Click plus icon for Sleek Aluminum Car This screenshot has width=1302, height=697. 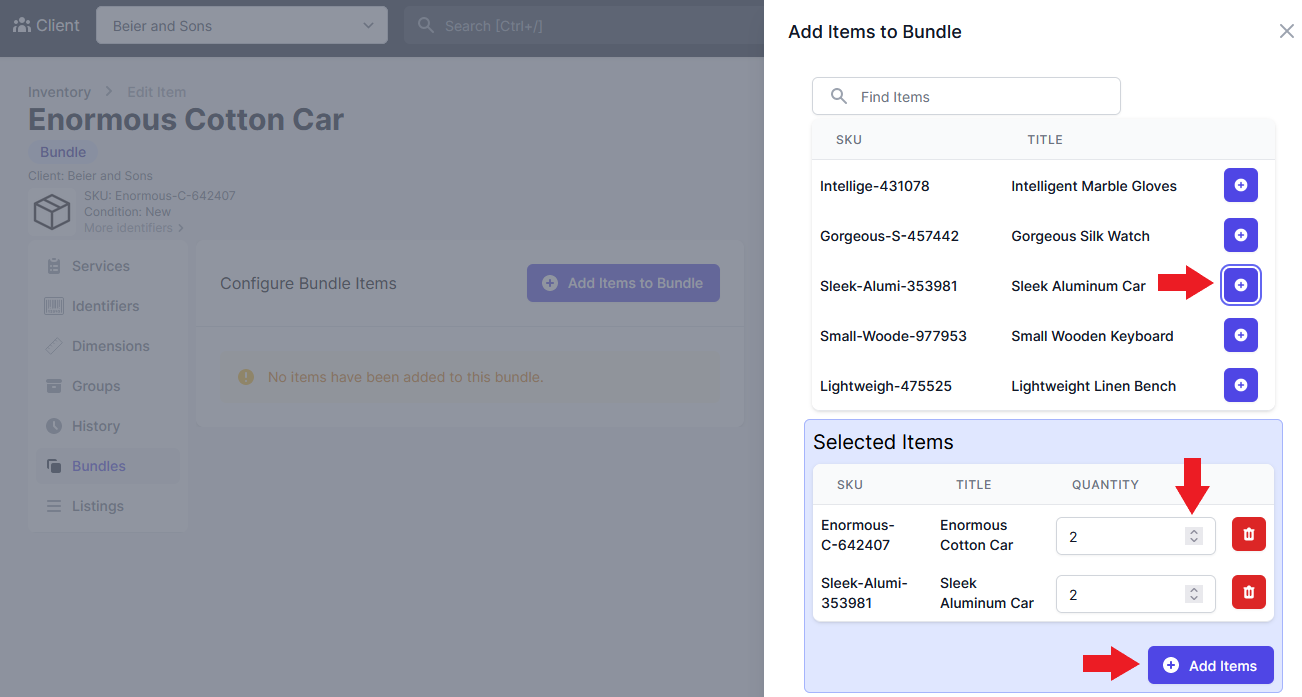coord(1240,285)
